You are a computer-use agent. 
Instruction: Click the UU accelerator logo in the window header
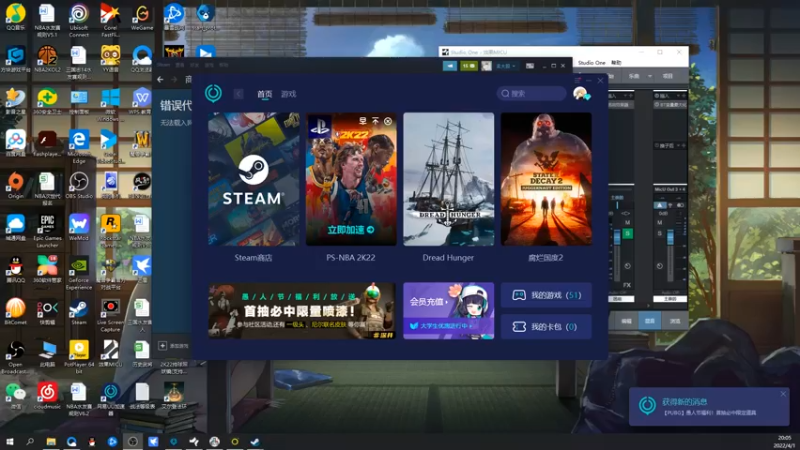[213, 93]
